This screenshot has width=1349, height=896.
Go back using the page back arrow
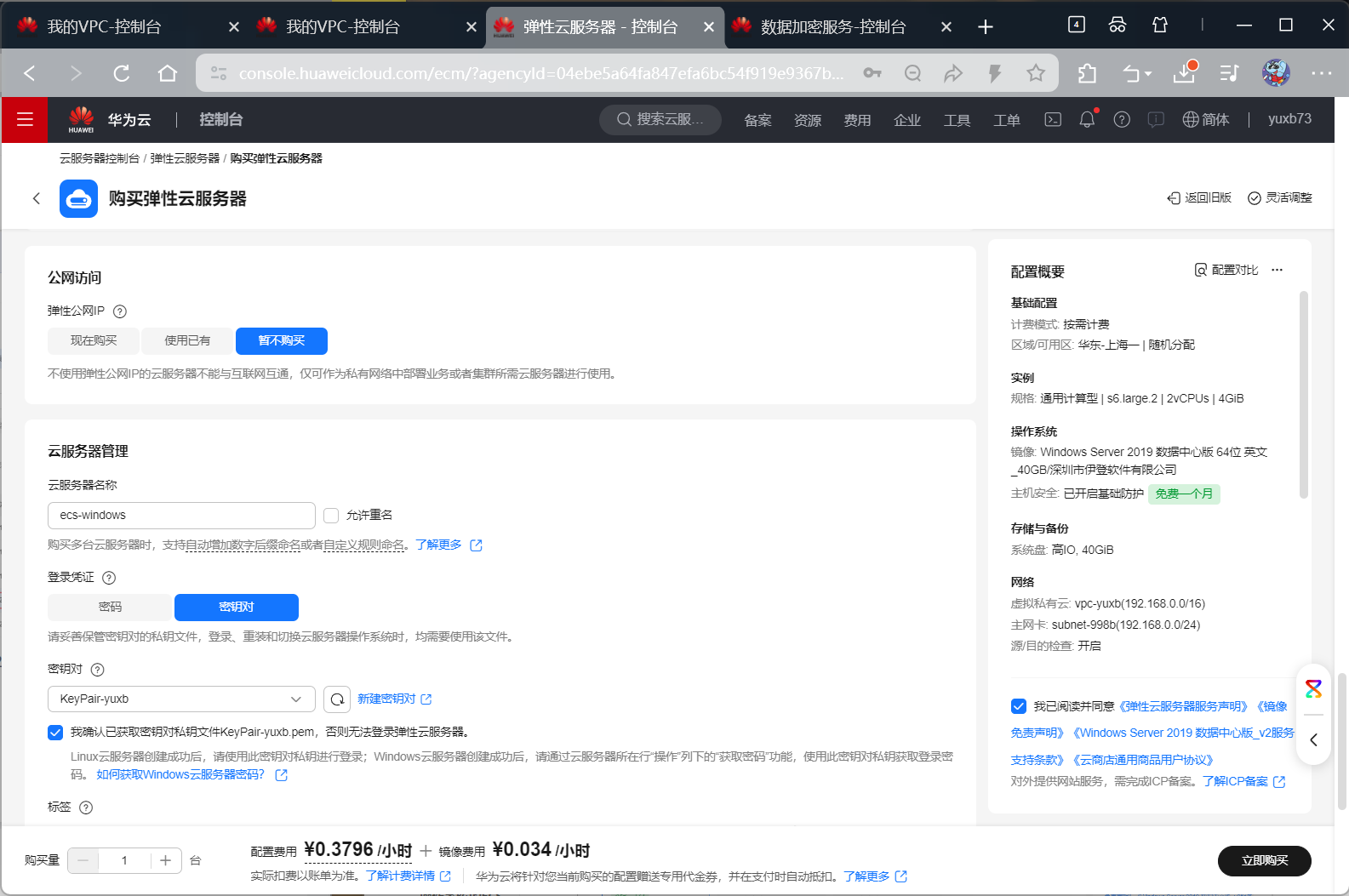click(36, 198)
